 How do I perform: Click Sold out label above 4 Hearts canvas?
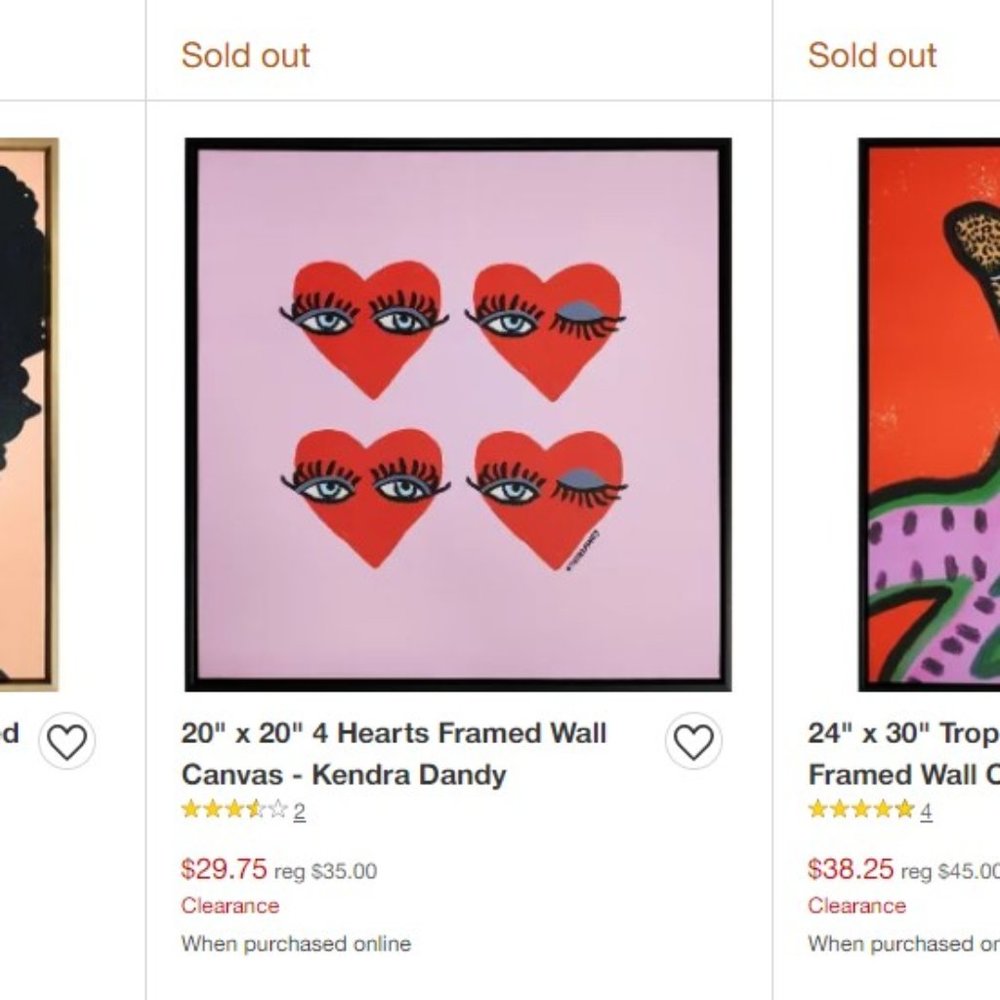coord(246,56)
